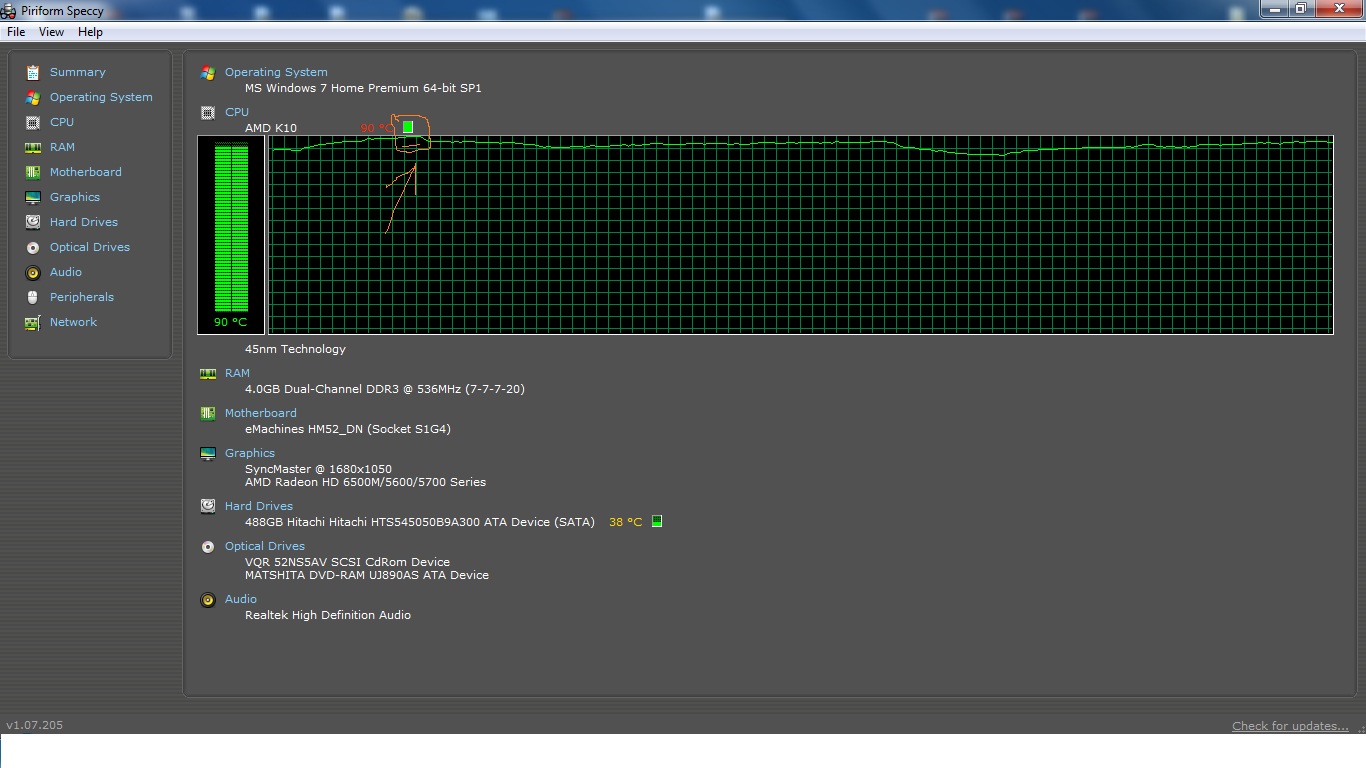Click the AMD K10 processor text
The height and width of the screenshot is (768, 1366).
pyautogui.click(x=271, y=128)
